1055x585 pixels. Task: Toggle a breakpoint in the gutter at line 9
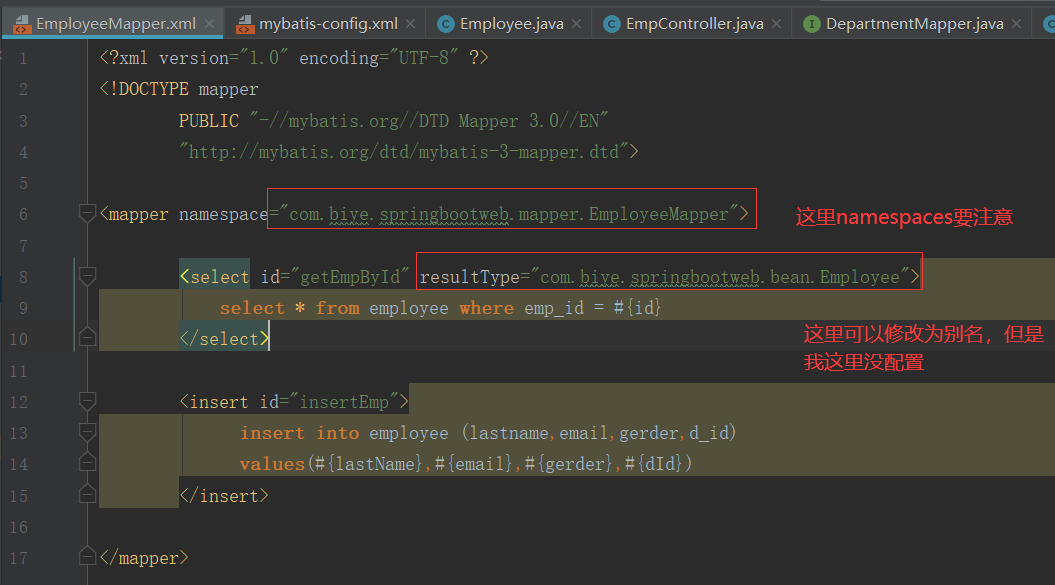point(50,307)
